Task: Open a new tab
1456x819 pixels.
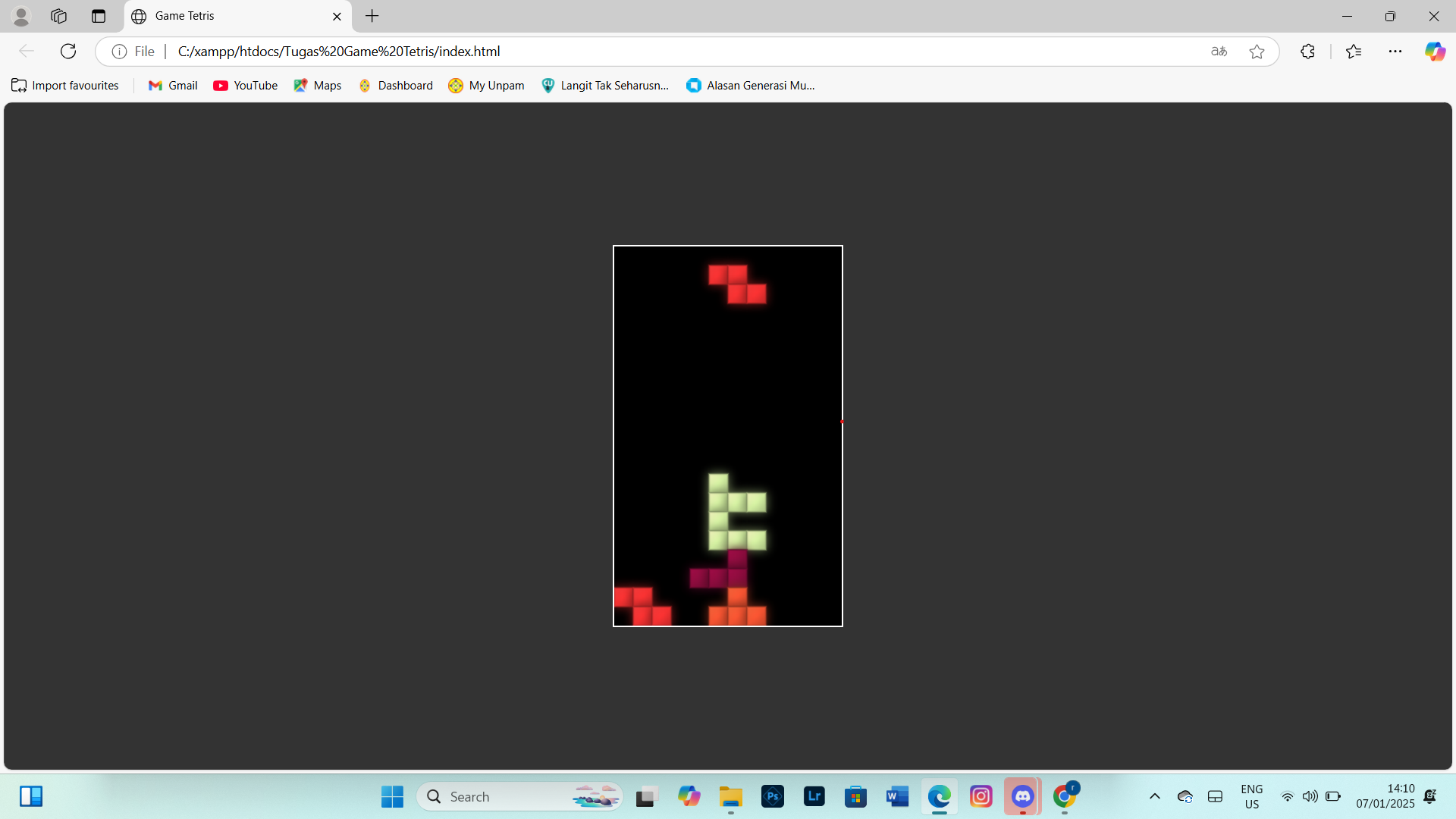Action: tap(372, 16)
